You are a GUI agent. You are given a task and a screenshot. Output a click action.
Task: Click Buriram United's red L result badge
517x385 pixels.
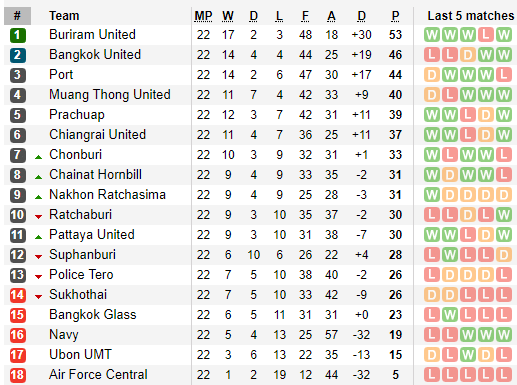tap(486, 35)
